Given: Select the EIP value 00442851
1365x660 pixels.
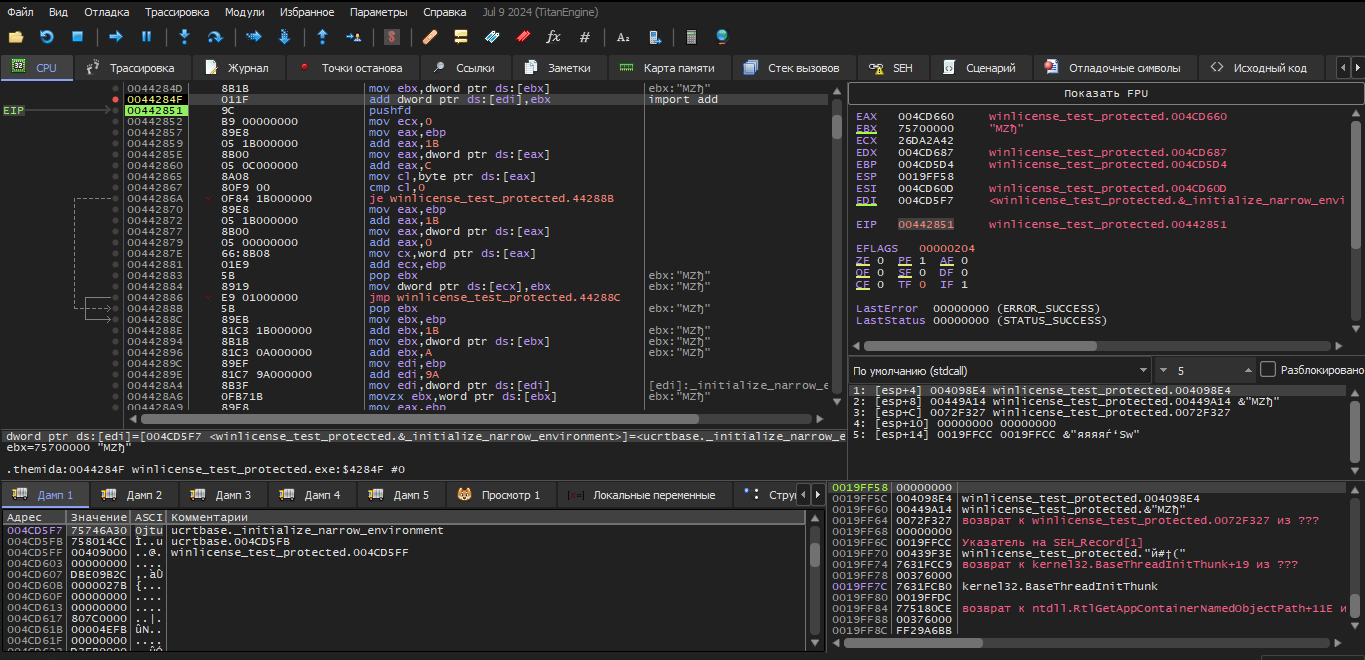Looking at the screenshot, I should [x=926, y=225].
